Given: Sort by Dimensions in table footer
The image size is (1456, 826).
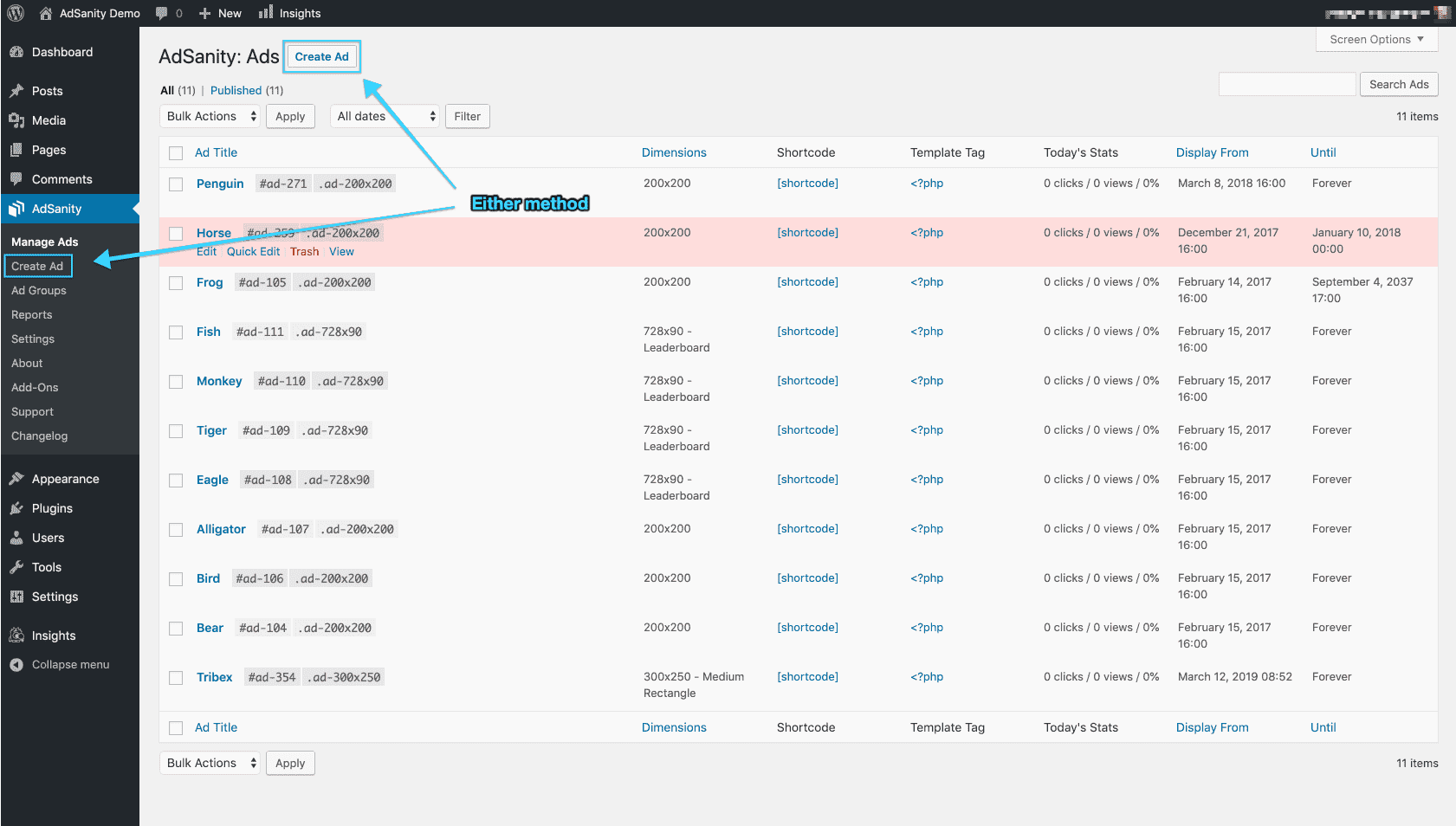Looking at the screenshot, I should [x=674, y=727].
